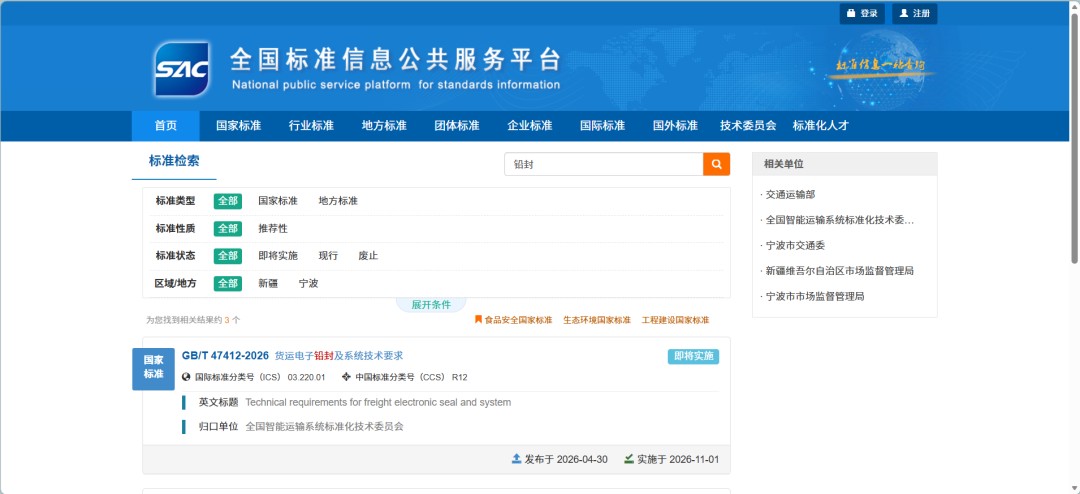Open related unit 交通运输部

tap(791, 195)
